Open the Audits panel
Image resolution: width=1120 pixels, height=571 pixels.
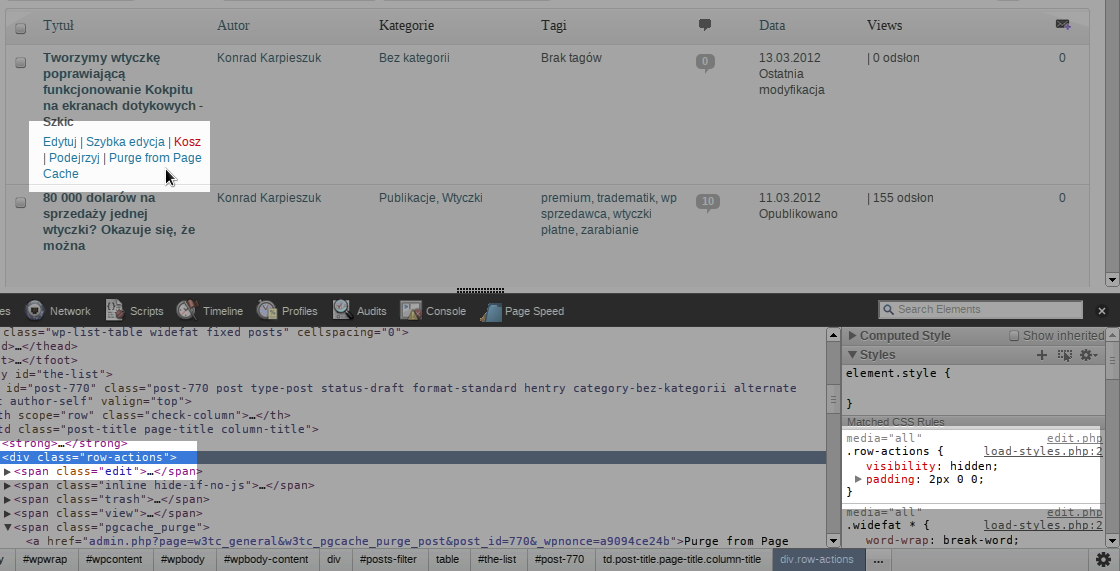tap(360, 311)
